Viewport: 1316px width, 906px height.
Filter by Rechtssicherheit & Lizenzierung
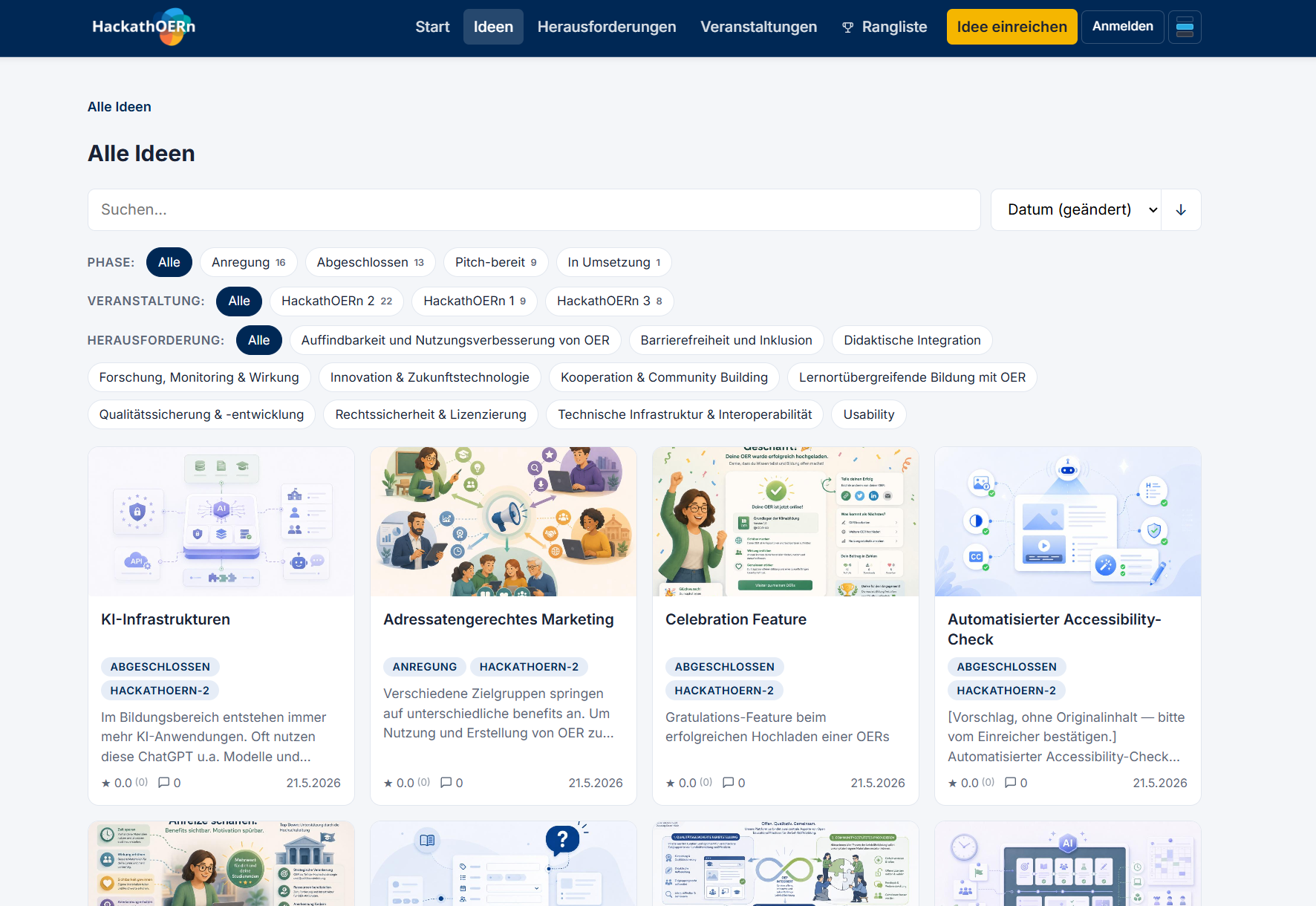pyautogui.click(x=431, y=414)
